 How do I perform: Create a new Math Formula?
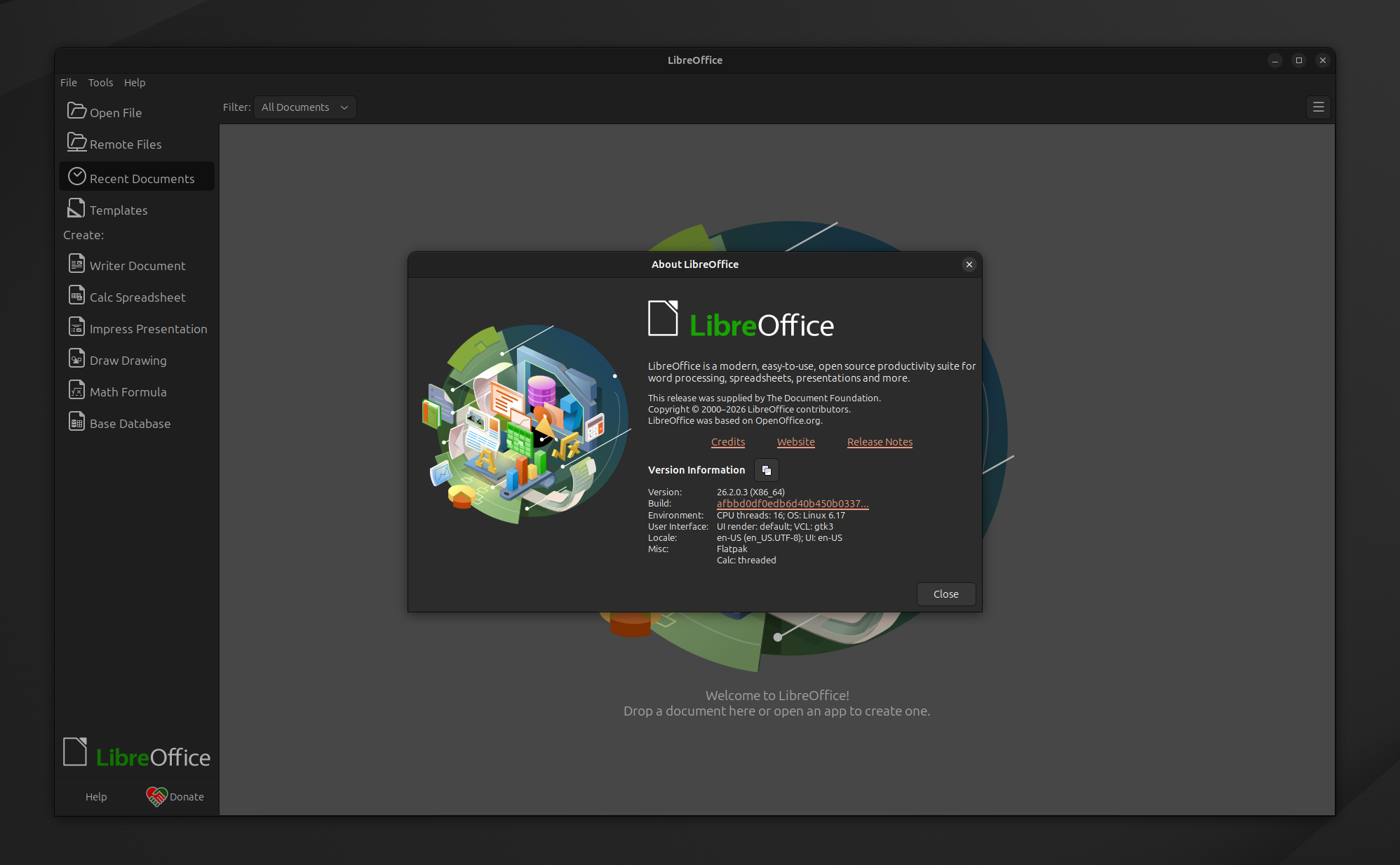click(128, 391)
